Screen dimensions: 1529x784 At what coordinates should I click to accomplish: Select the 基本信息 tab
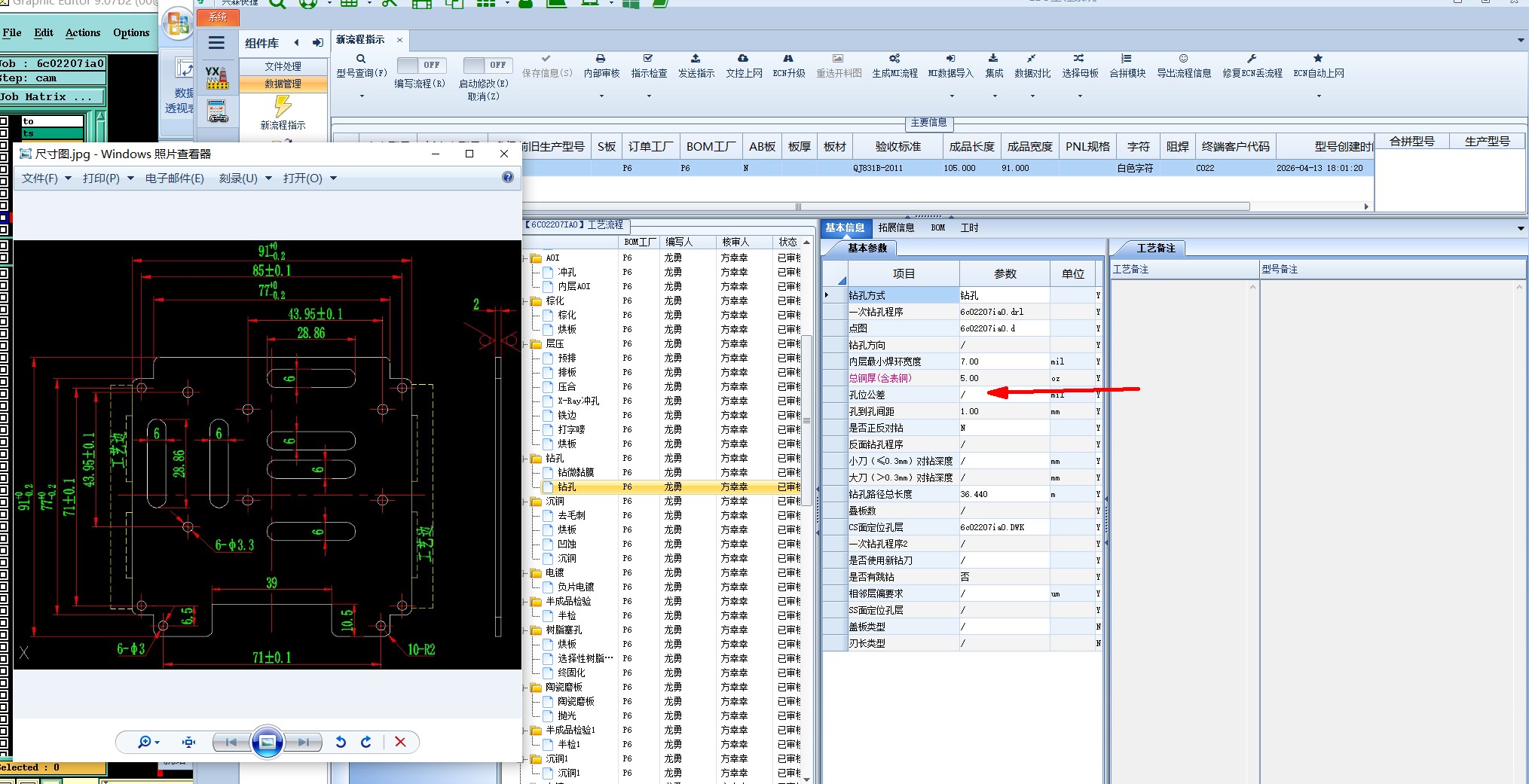coord(845,227)
